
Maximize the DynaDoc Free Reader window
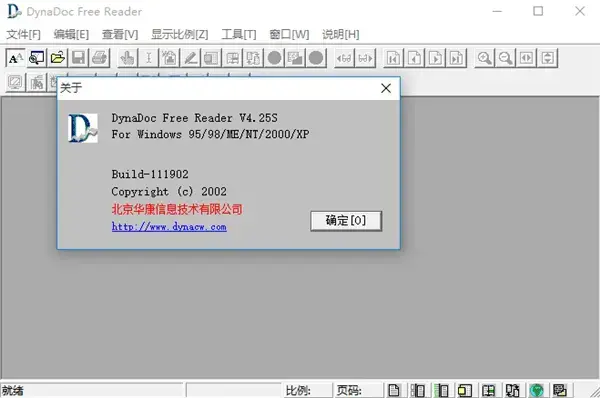pyautogui.click(x=538, y=11)
